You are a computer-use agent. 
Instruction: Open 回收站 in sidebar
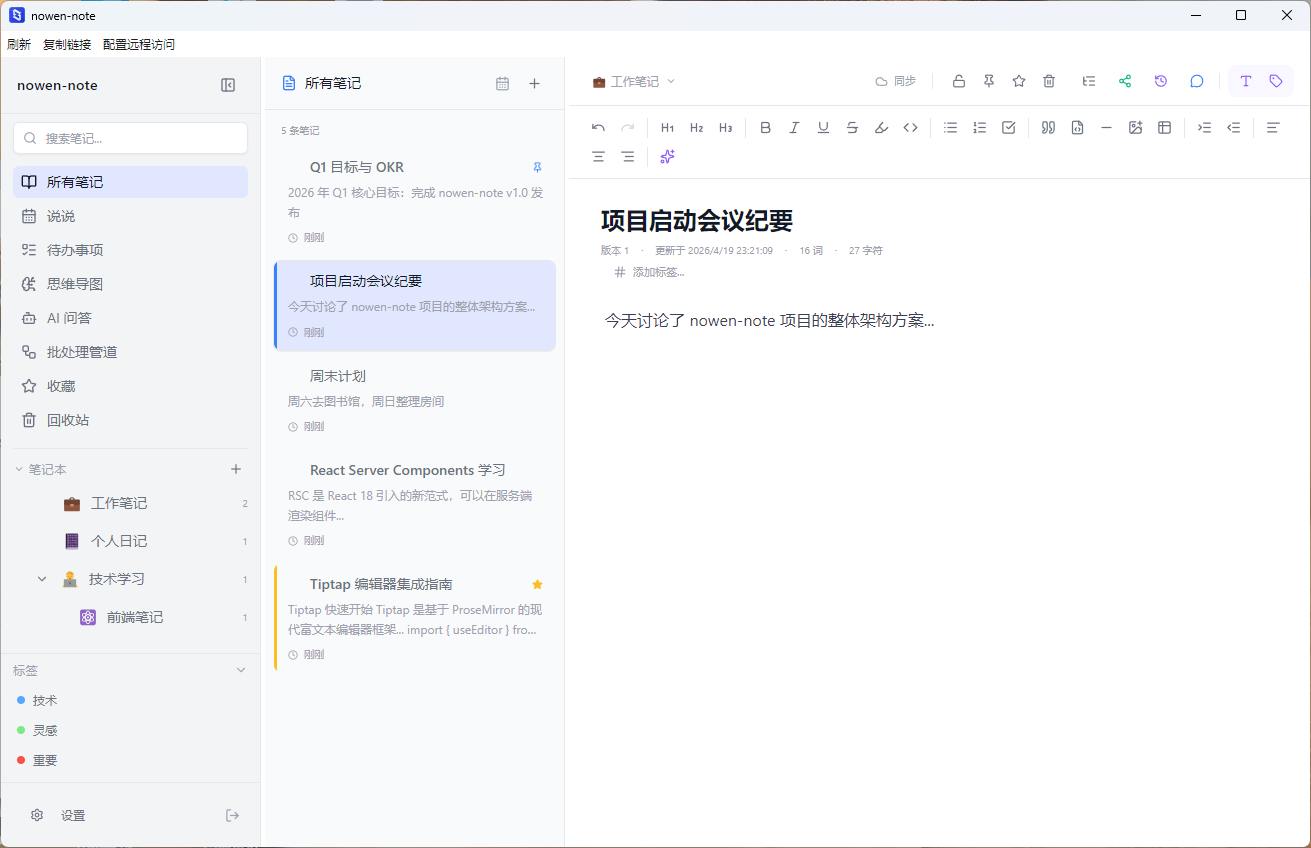(x=130, y=420)
